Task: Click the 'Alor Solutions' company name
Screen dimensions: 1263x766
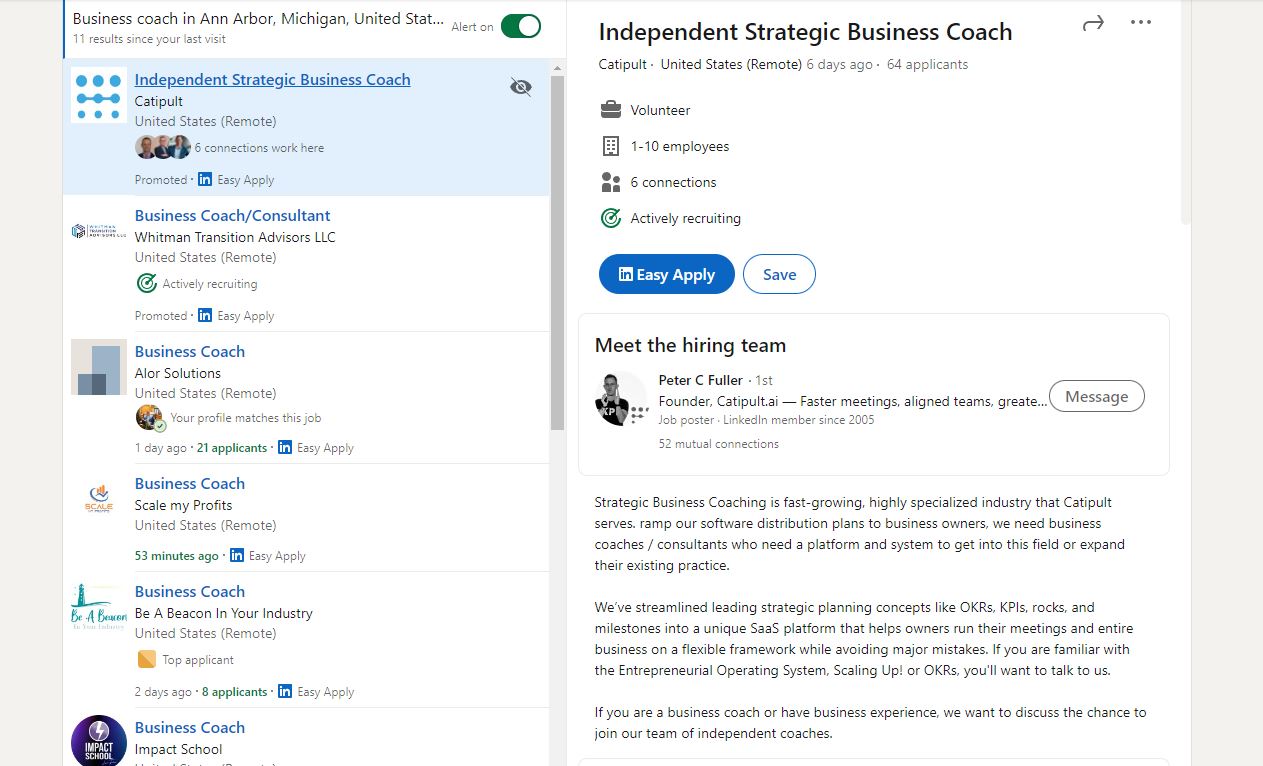Action: tap(178, 373)
